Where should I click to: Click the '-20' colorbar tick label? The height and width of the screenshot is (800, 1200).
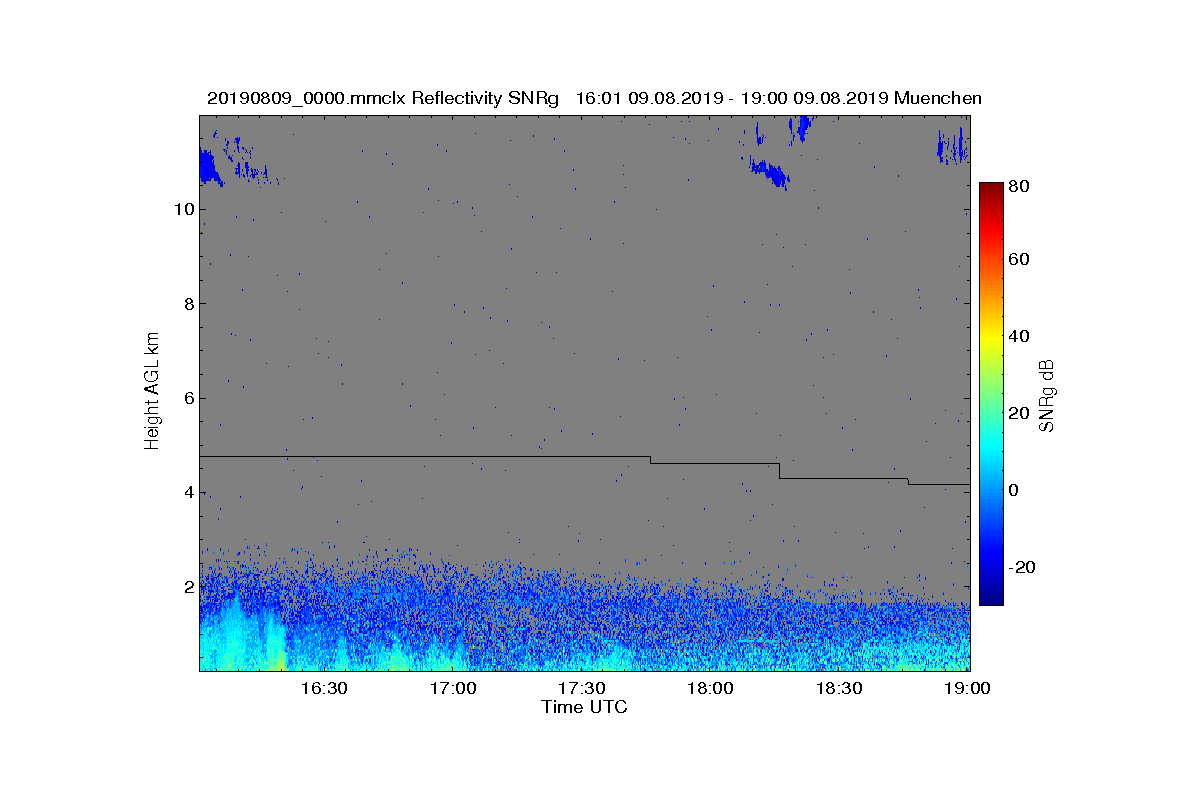coord(1023,567)
